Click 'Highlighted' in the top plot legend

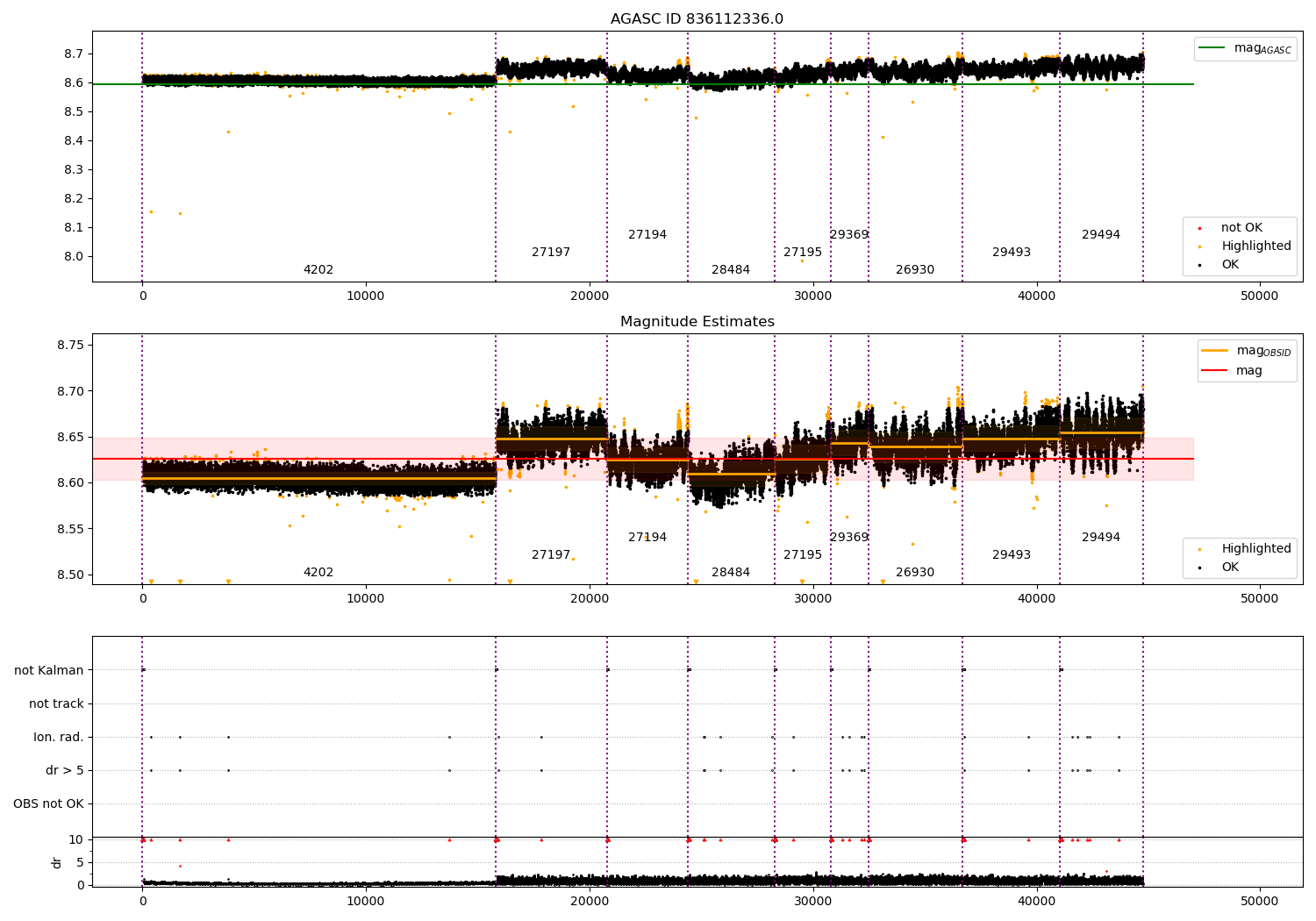[1255, 246]
